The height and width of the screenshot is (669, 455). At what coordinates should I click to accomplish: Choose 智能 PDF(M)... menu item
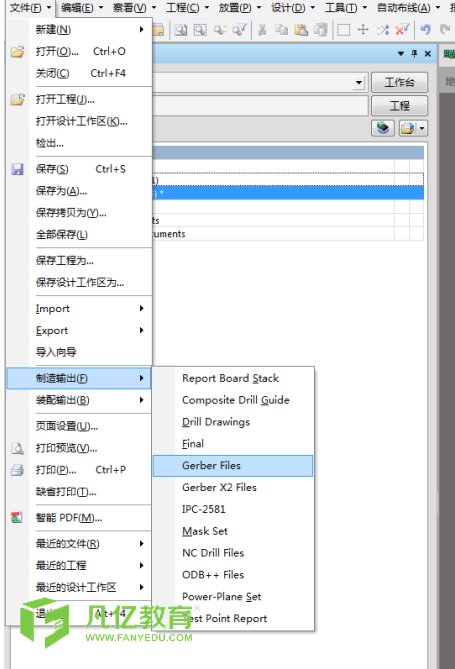(x=79, y=518)
